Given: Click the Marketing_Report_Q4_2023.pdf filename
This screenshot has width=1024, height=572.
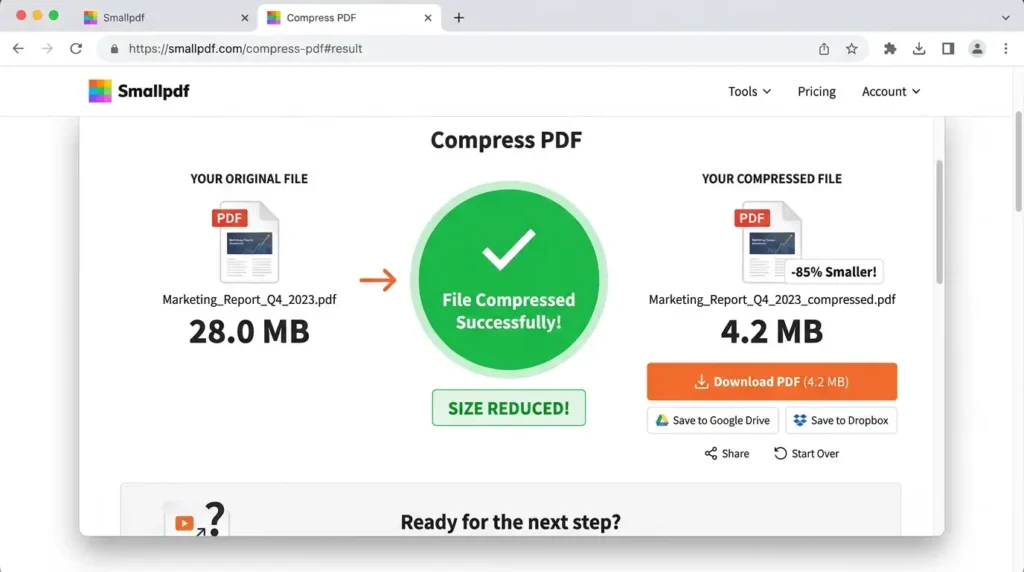Looking at the screenshot, I should [x=249, y=299].
